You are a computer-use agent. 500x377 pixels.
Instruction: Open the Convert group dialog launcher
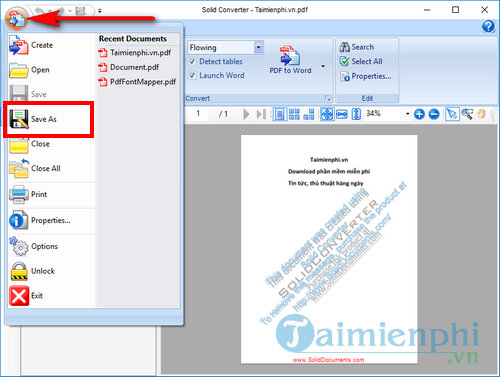tap(328, 98)
